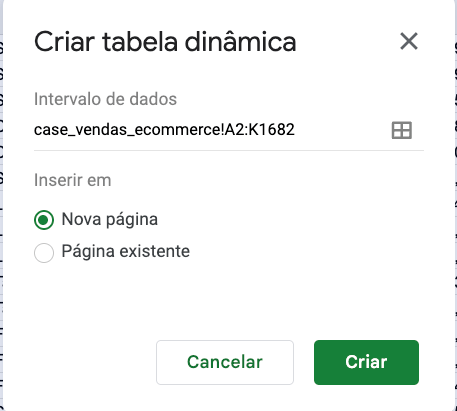Click the 'Página existente' option label text
The width and height of the screenshot is (457, 411).
point(126,251)
